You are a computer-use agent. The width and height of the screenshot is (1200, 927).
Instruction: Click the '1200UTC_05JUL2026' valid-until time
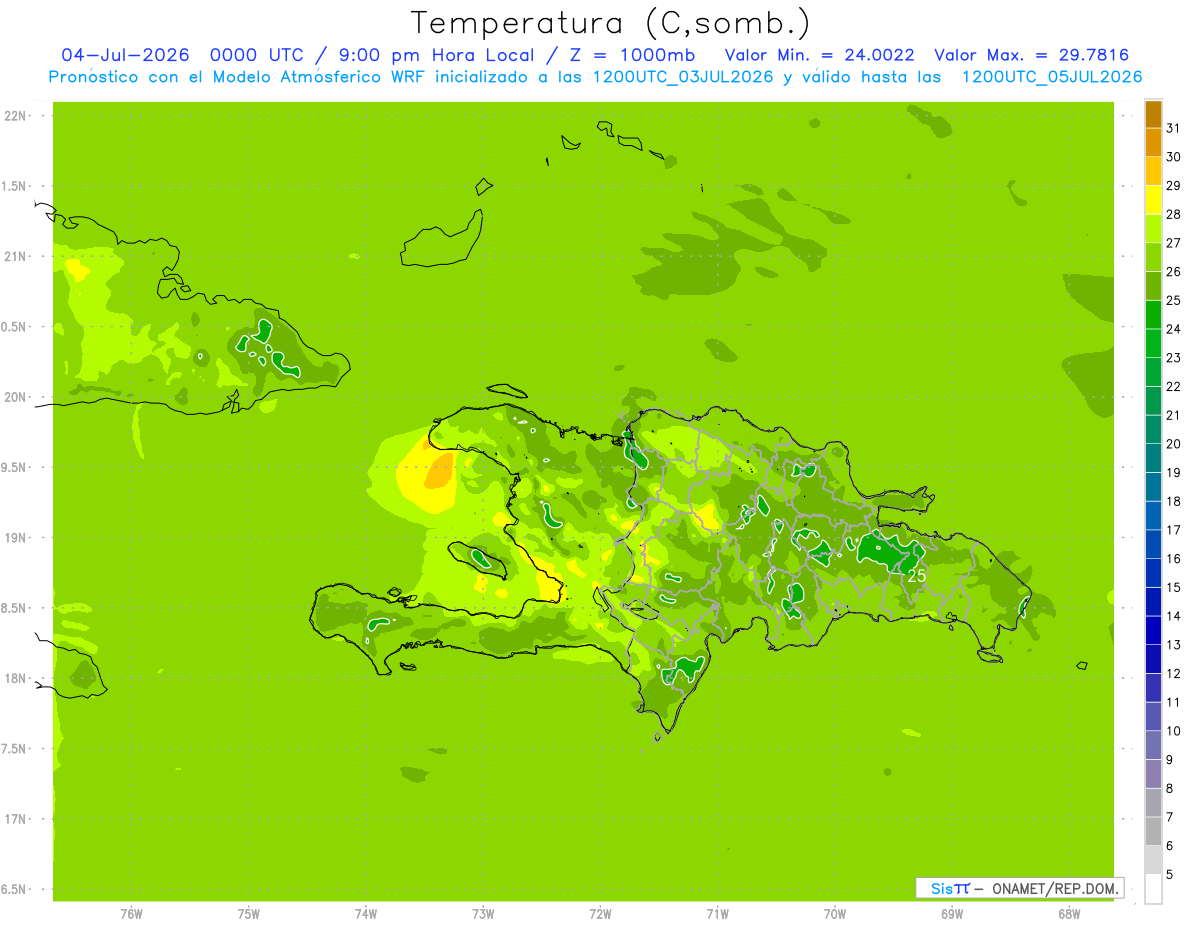tap(1052, 77)
